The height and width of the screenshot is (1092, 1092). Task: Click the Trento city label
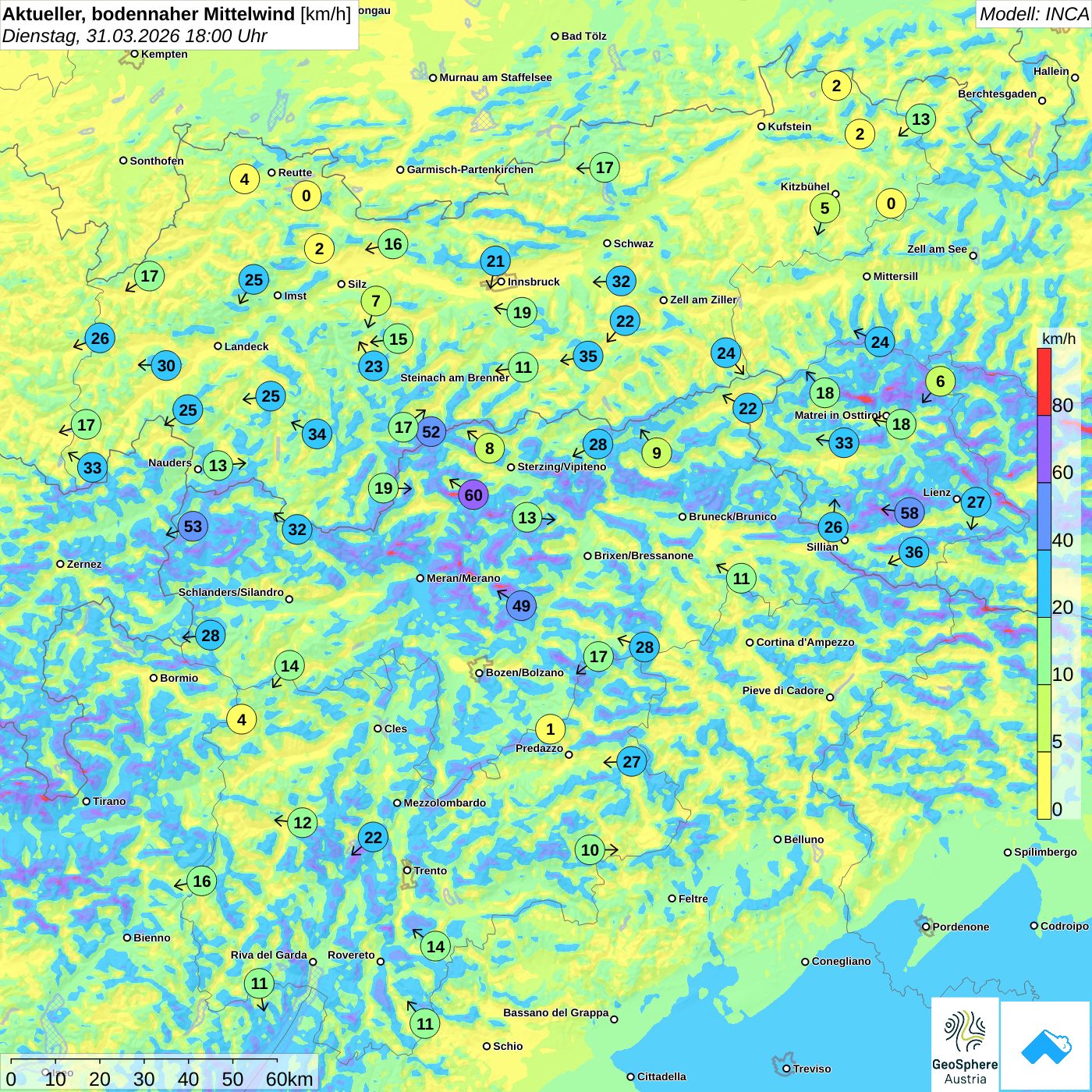(x=431, y=870)
